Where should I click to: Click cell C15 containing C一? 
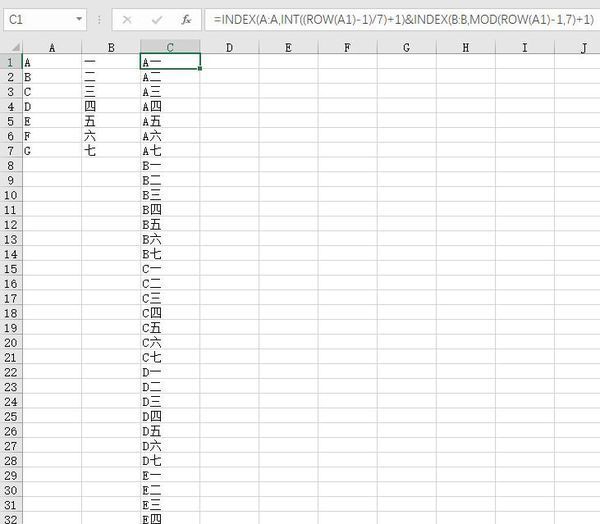pos(170,269)
